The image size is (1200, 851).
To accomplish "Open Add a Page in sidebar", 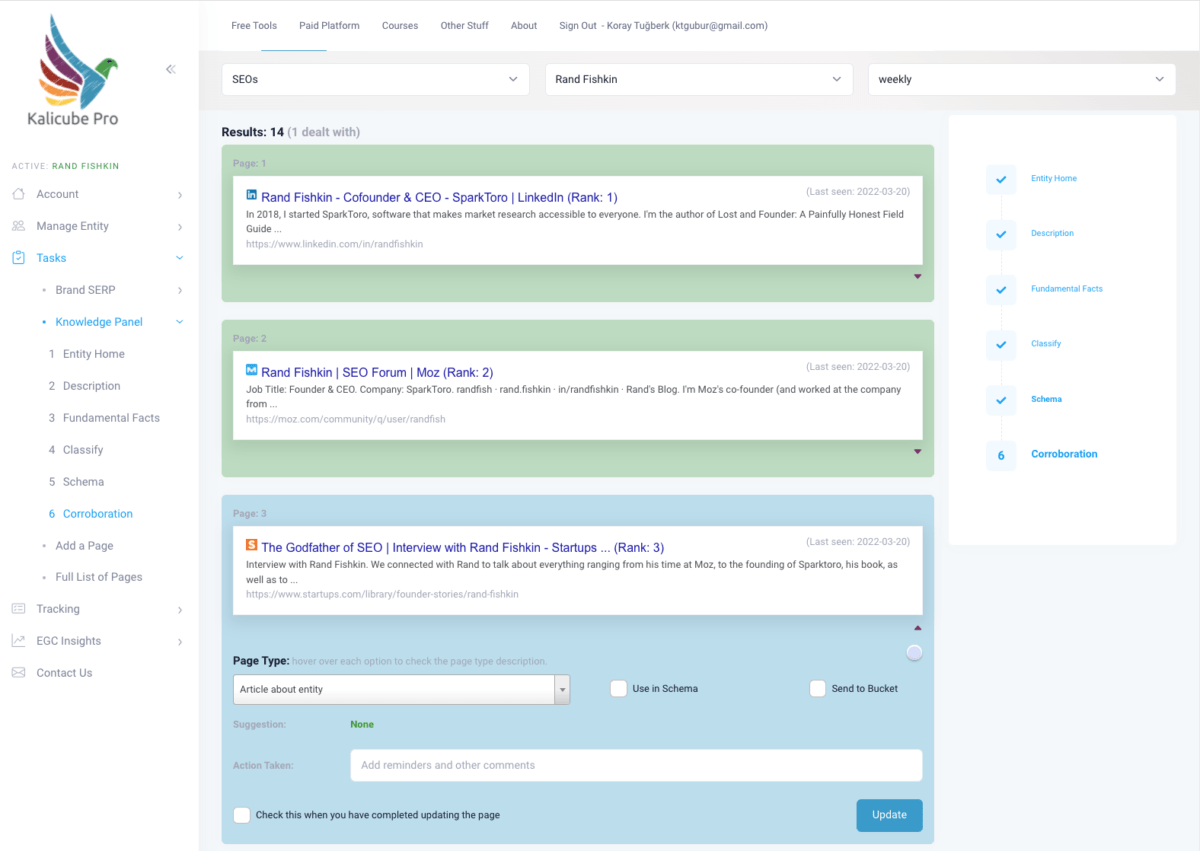I will [84, 546].
